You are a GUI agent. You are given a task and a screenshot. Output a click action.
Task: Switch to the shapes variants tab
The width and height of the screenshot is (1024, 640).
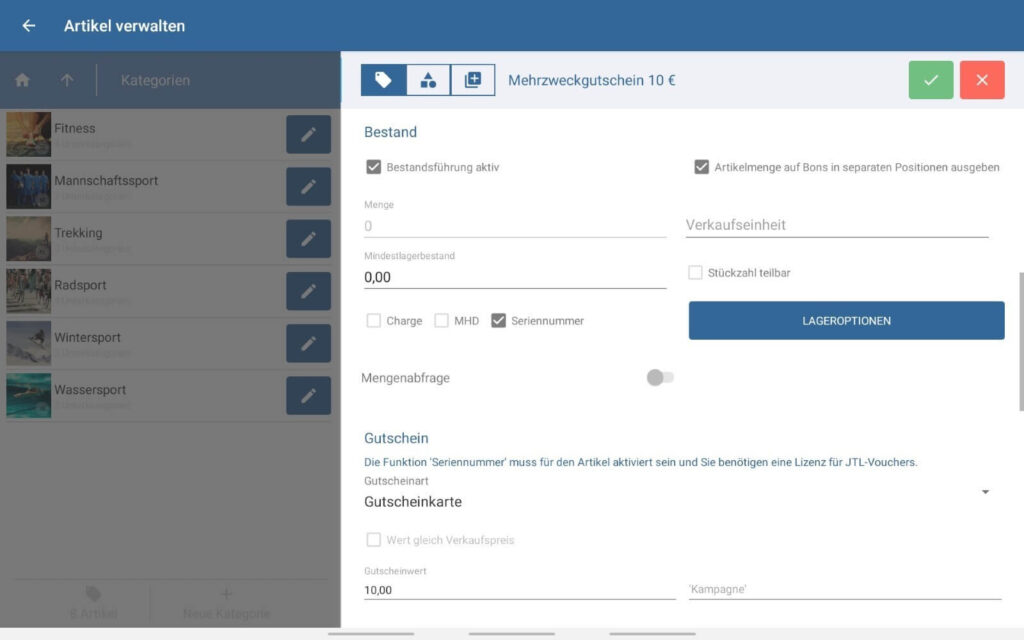[428, 80]
